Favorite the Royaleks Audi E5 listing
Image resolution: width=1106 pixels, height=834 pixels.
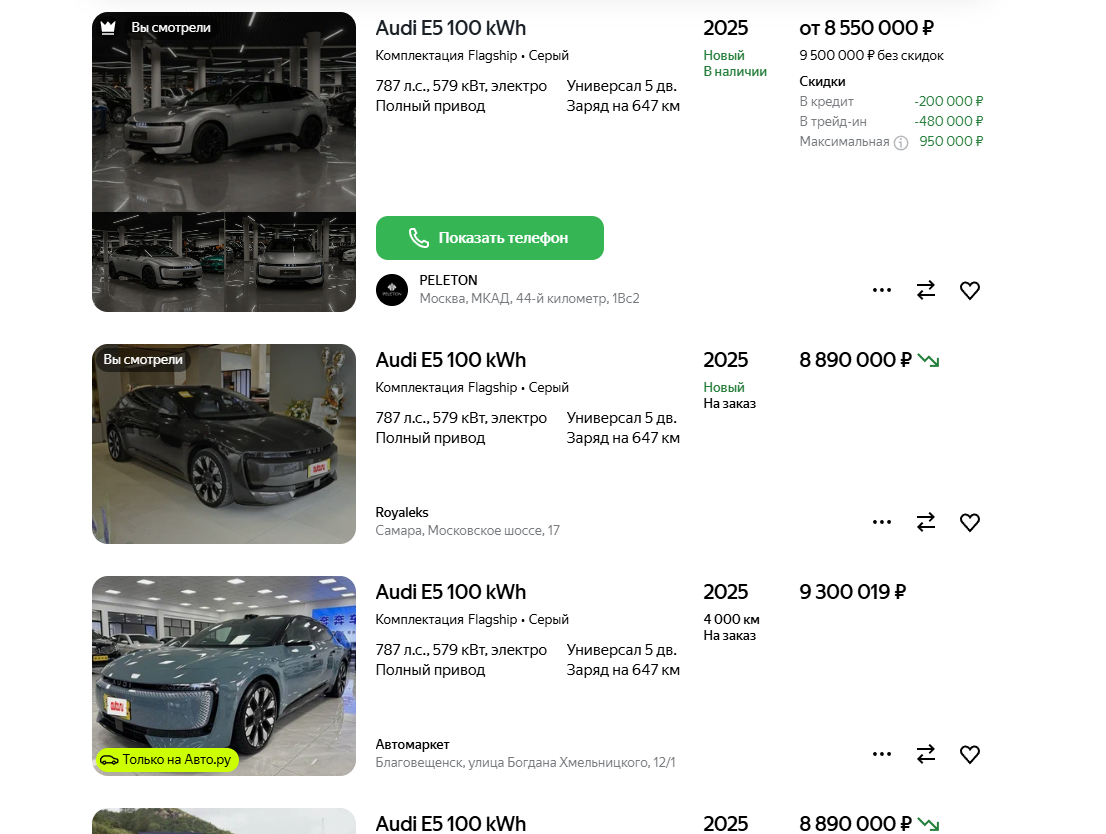pyautogui.click(x=969, y=522)
